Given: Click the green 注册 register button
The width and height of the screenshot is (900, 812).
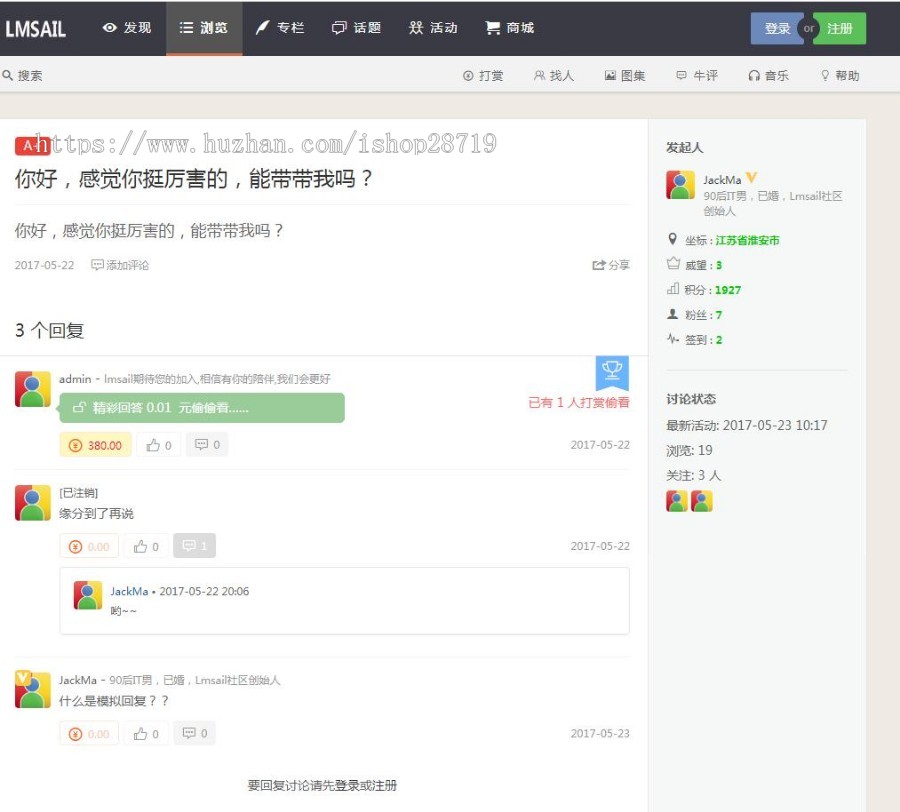Looking at the screenshot, I should click(840, 29).
